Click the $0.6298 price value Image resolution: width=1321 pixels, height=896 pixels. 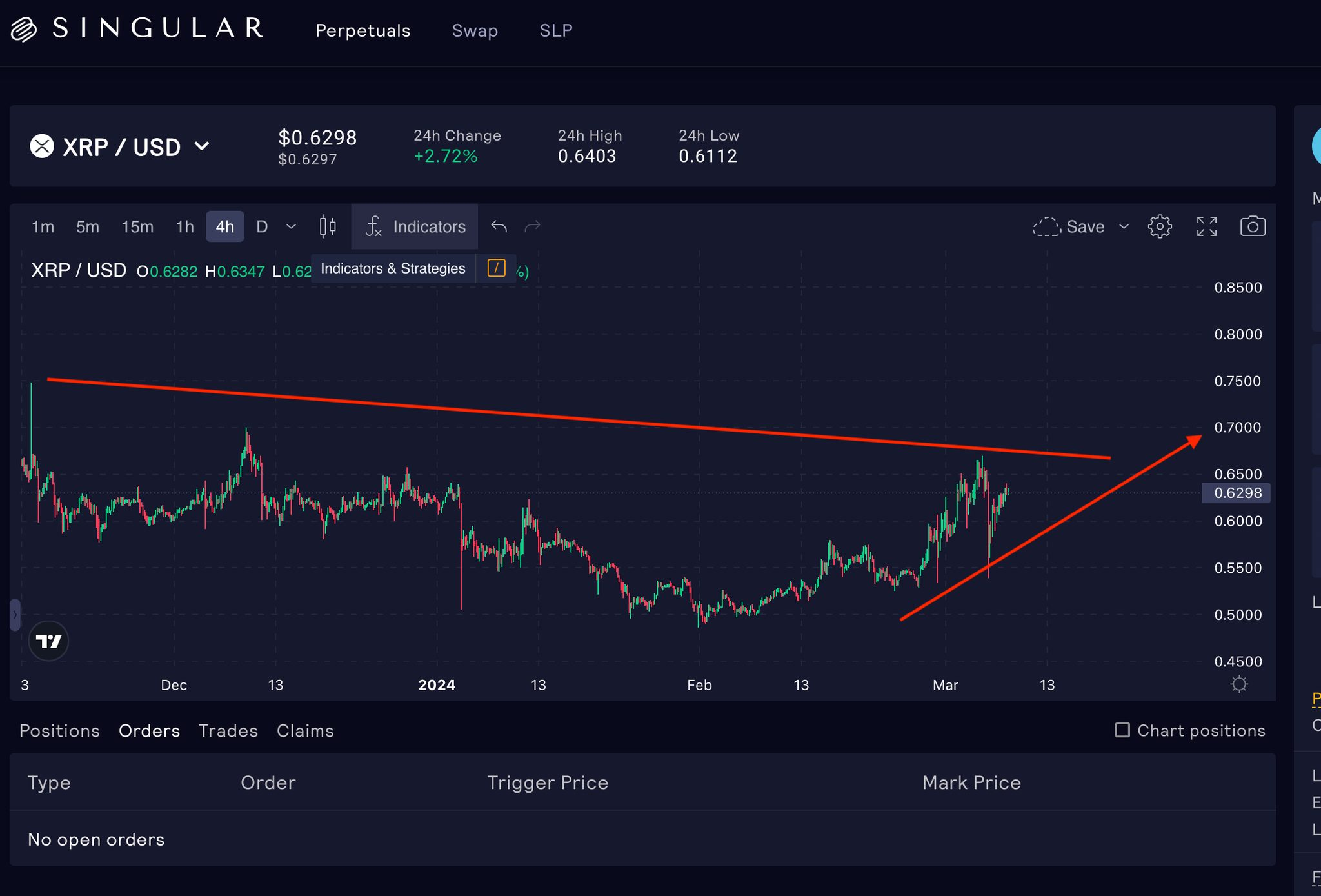tap(317, 137)
